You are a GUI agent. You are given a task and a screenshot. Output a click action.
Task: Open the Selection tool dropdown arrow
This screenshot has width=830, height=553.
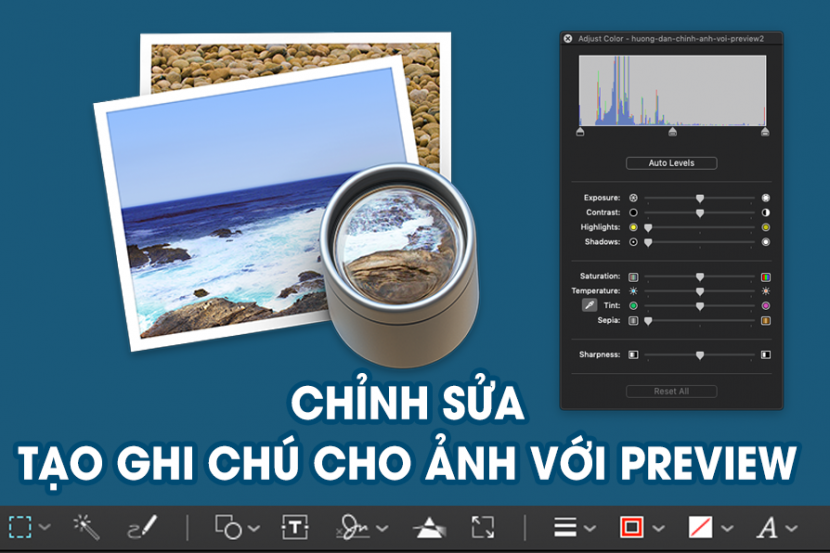click(45, 527)
